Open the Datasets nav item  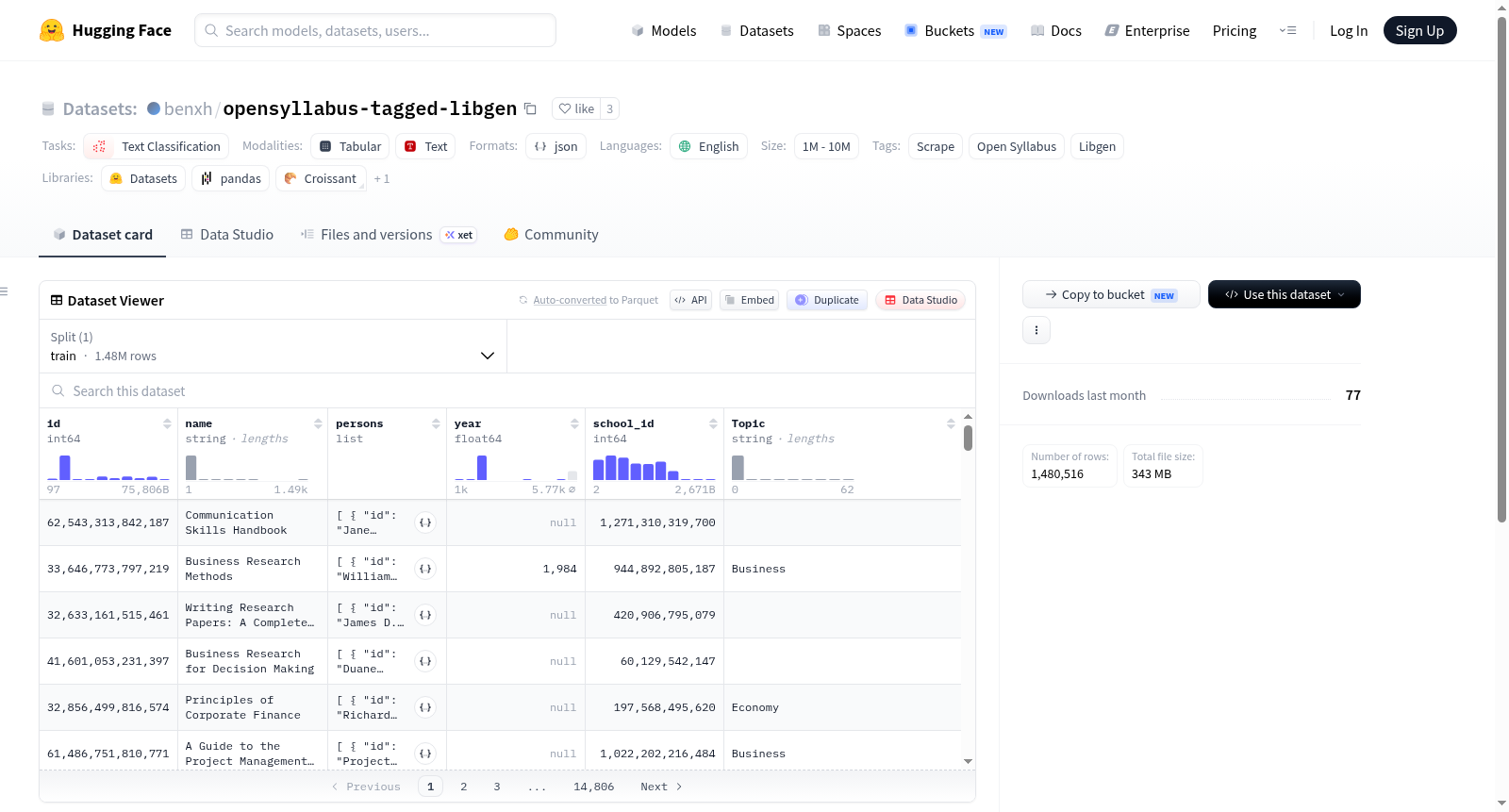click(757, 30)
